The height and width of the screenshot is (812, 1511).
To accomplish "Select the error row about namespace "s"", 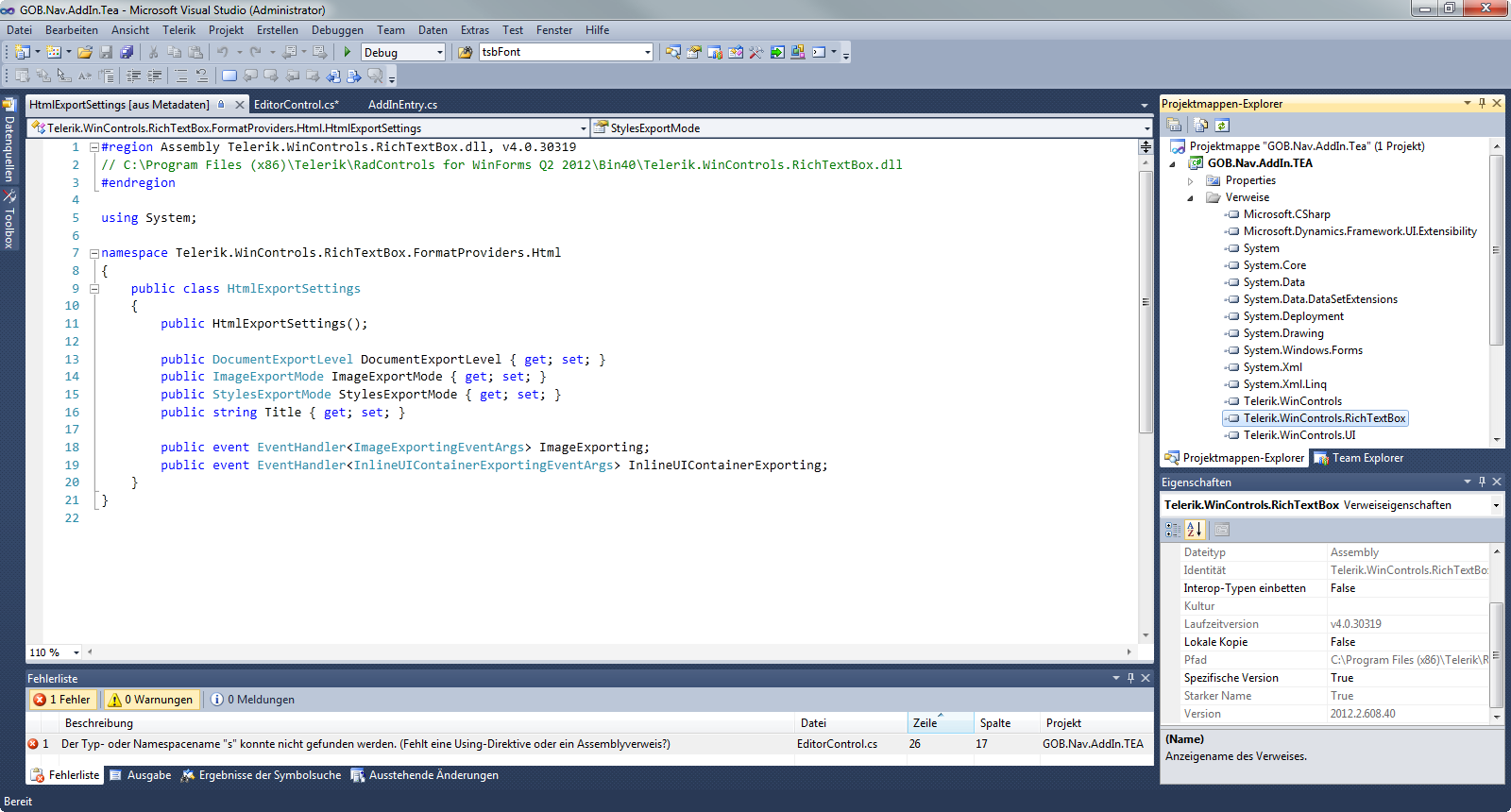I will pos(589,744).
